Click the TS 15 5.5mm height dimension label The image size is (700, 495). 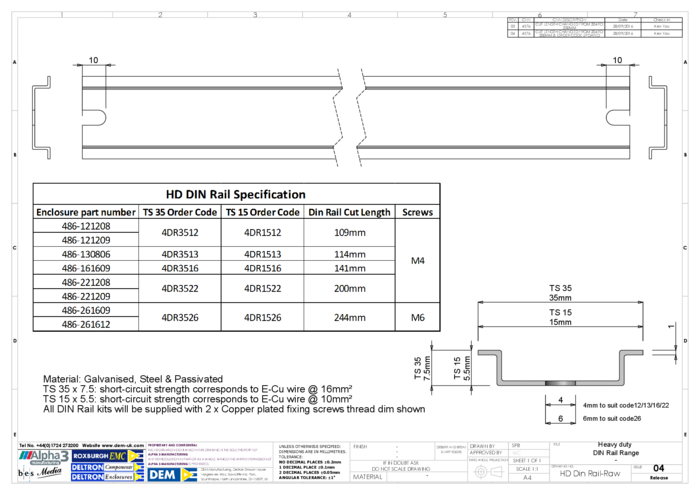462,368
